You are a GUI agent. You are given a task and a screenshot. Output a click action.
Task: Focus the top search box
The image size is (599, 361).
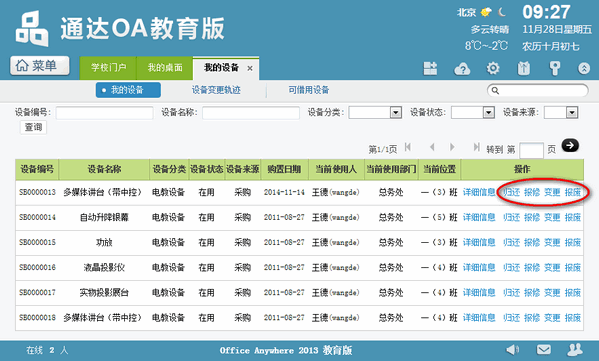537,91
